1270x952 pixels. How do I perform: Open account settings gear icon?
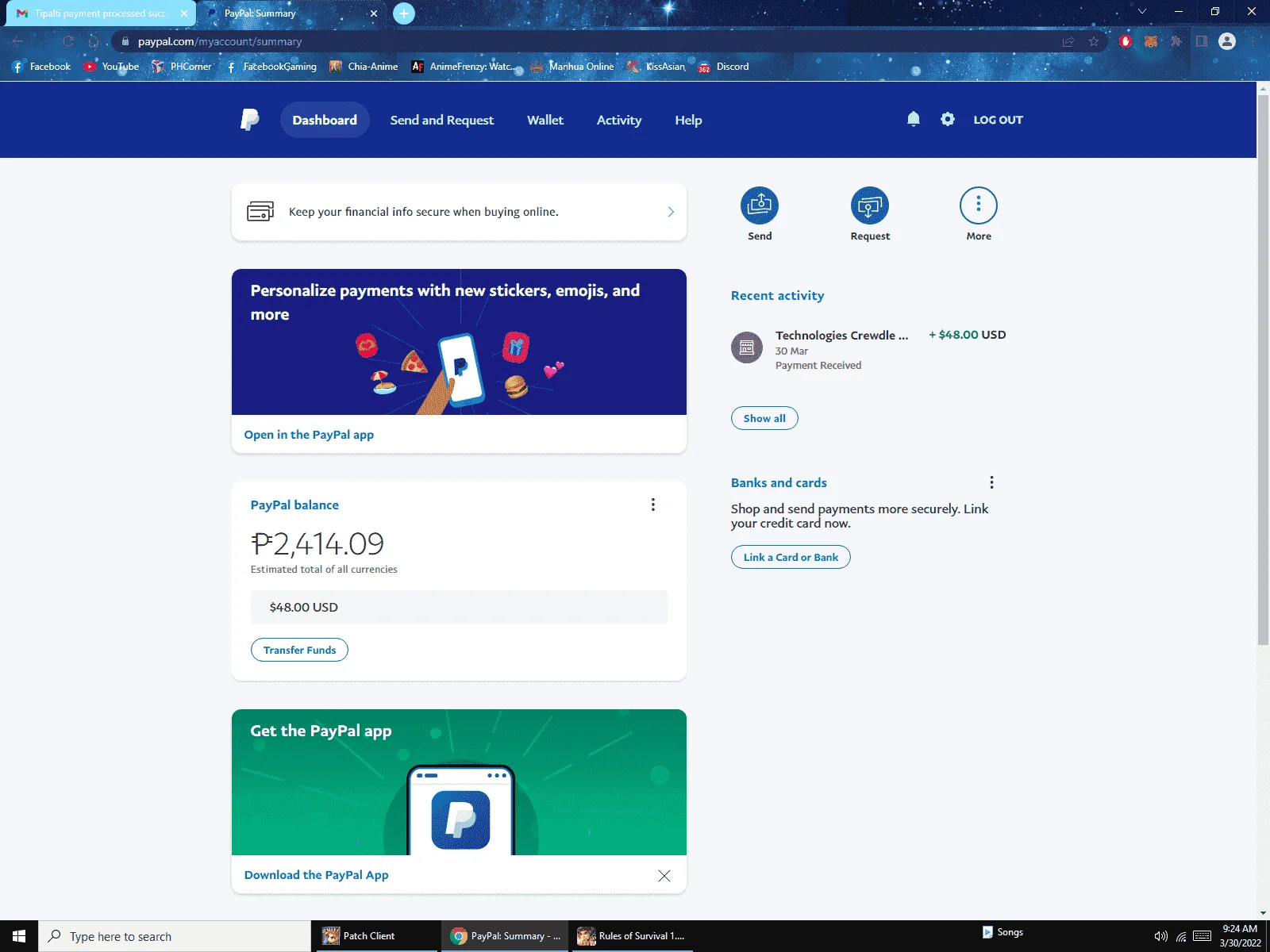tap(947, 119)
